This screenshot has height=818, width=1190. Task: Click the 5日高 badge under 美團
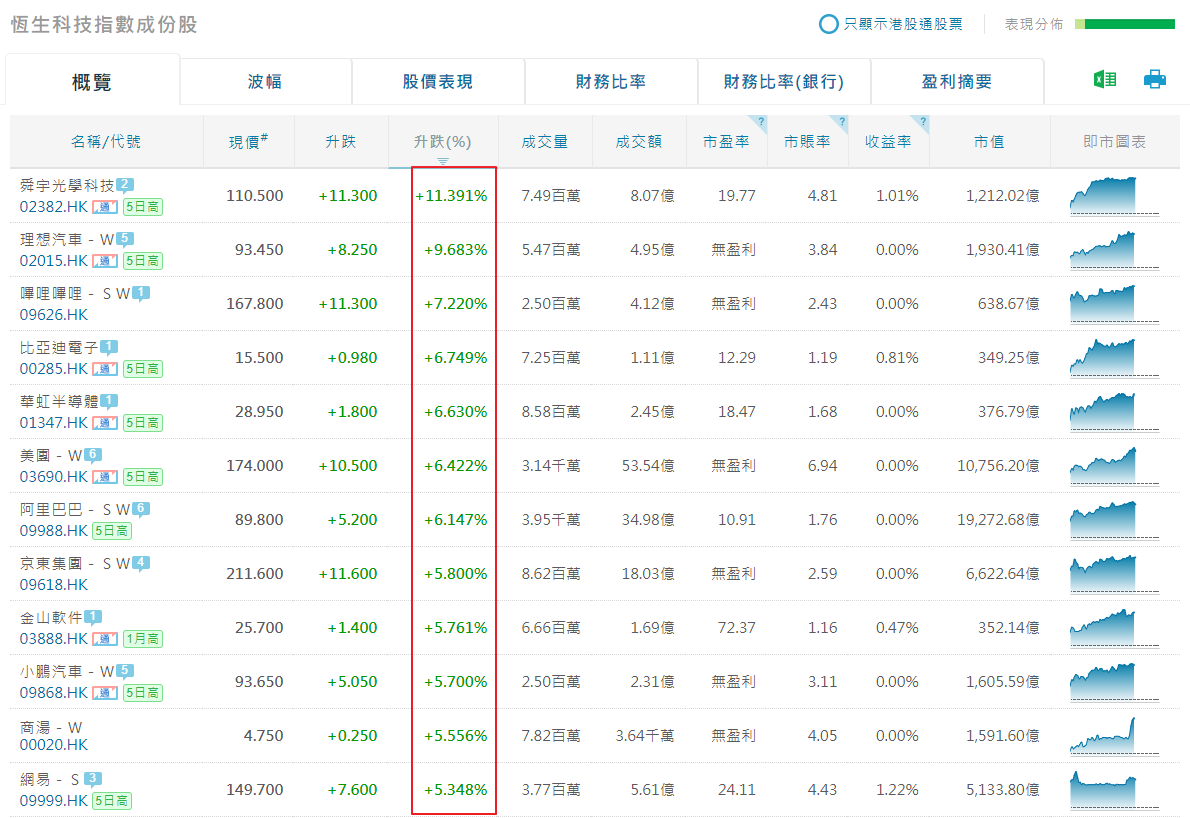[x=142, y=477]
